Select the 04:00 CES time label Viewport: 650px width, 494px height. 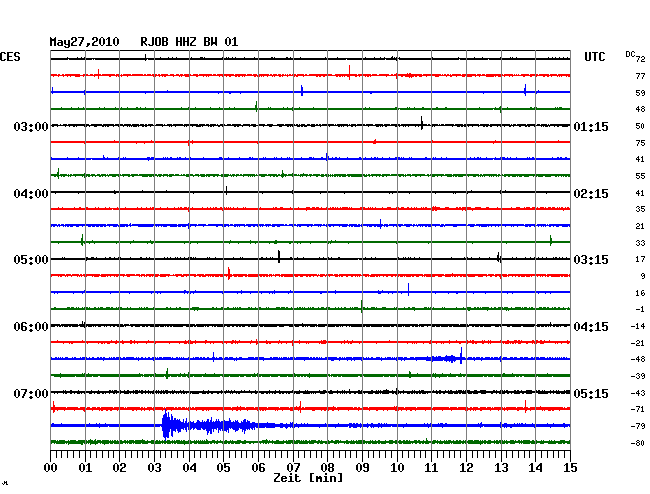point(31,194)
